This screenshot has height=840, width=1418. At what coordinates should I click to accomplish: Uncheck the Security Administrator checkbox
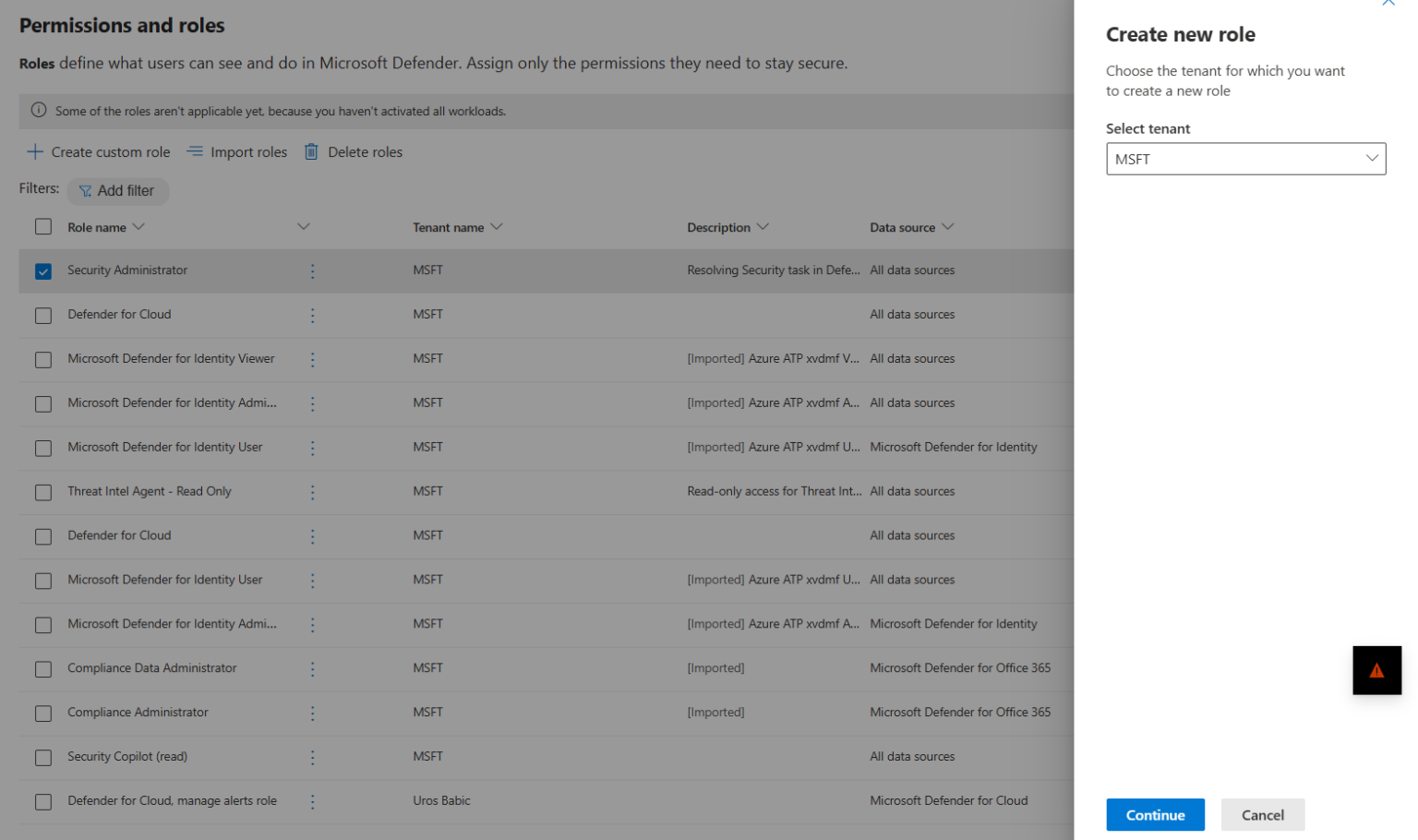coord(43,270)
